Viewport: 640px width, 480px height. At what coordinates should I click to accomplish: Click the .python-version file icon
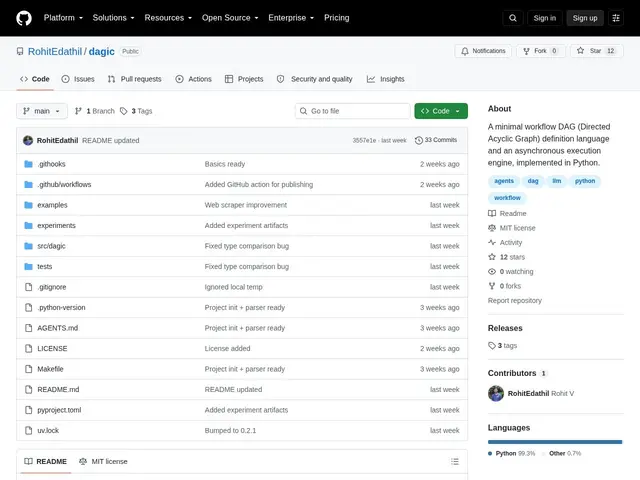28,307
